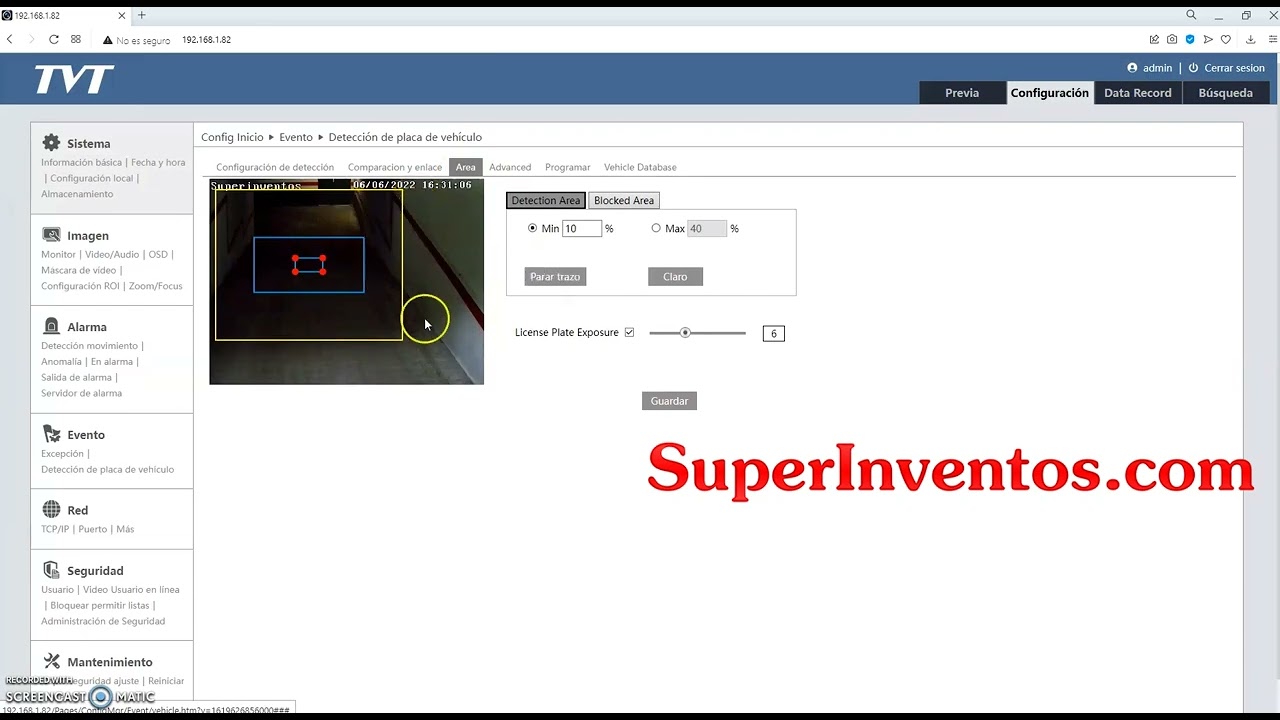The height and width of the screenshot is (720, 1280).
Task: Open the Data Record tab
Action: point(1138,93)
